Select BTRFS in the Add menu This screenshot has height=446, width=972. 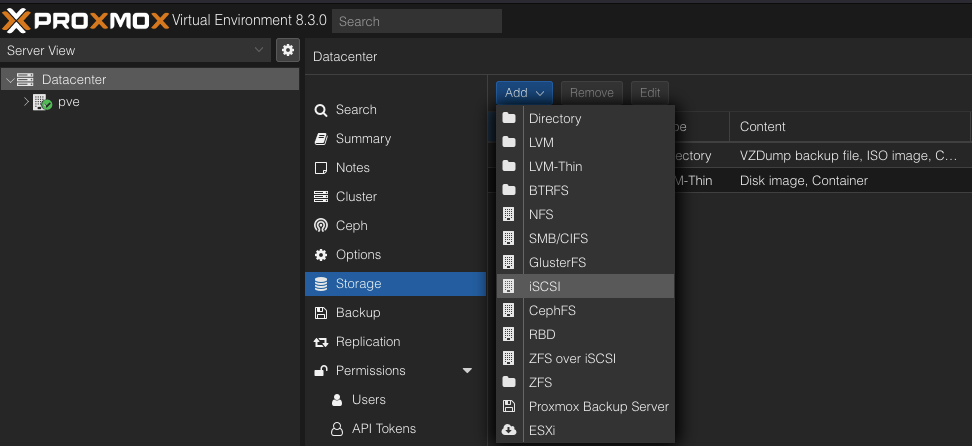click(x=585, y=190)
